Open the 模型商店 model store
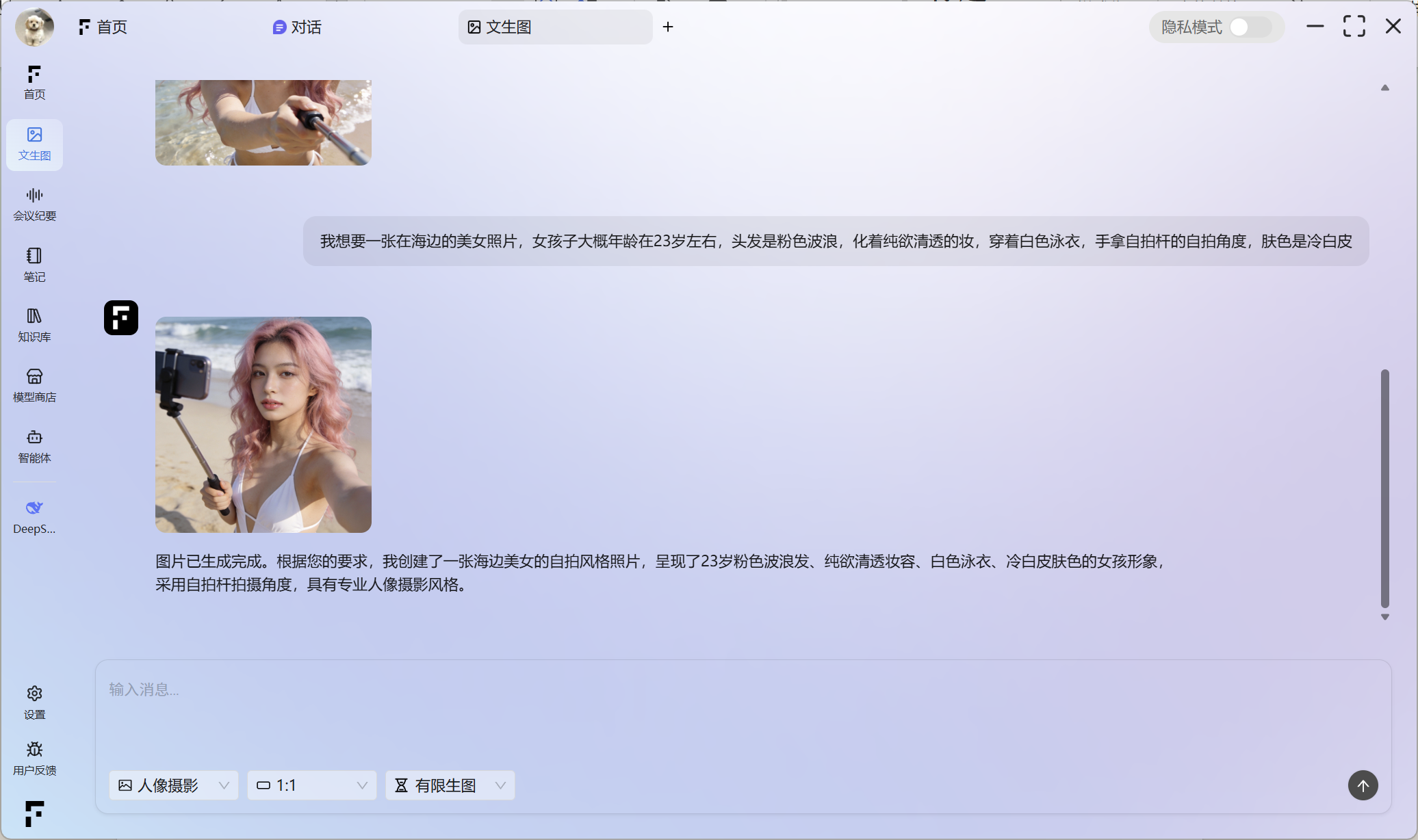This screenshot has height=840, width=1418. (x=34, y=384)
